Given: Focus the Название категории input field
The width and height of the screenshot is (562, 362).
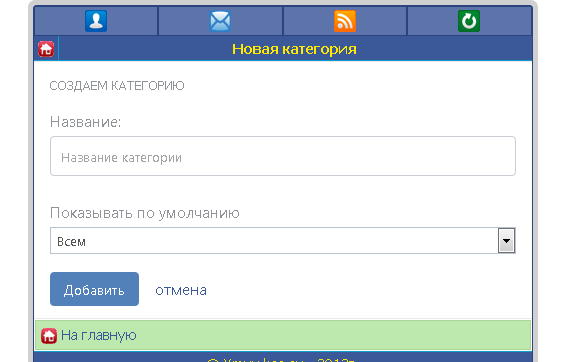Looking at the screenshot, I should tap(283, 156).
